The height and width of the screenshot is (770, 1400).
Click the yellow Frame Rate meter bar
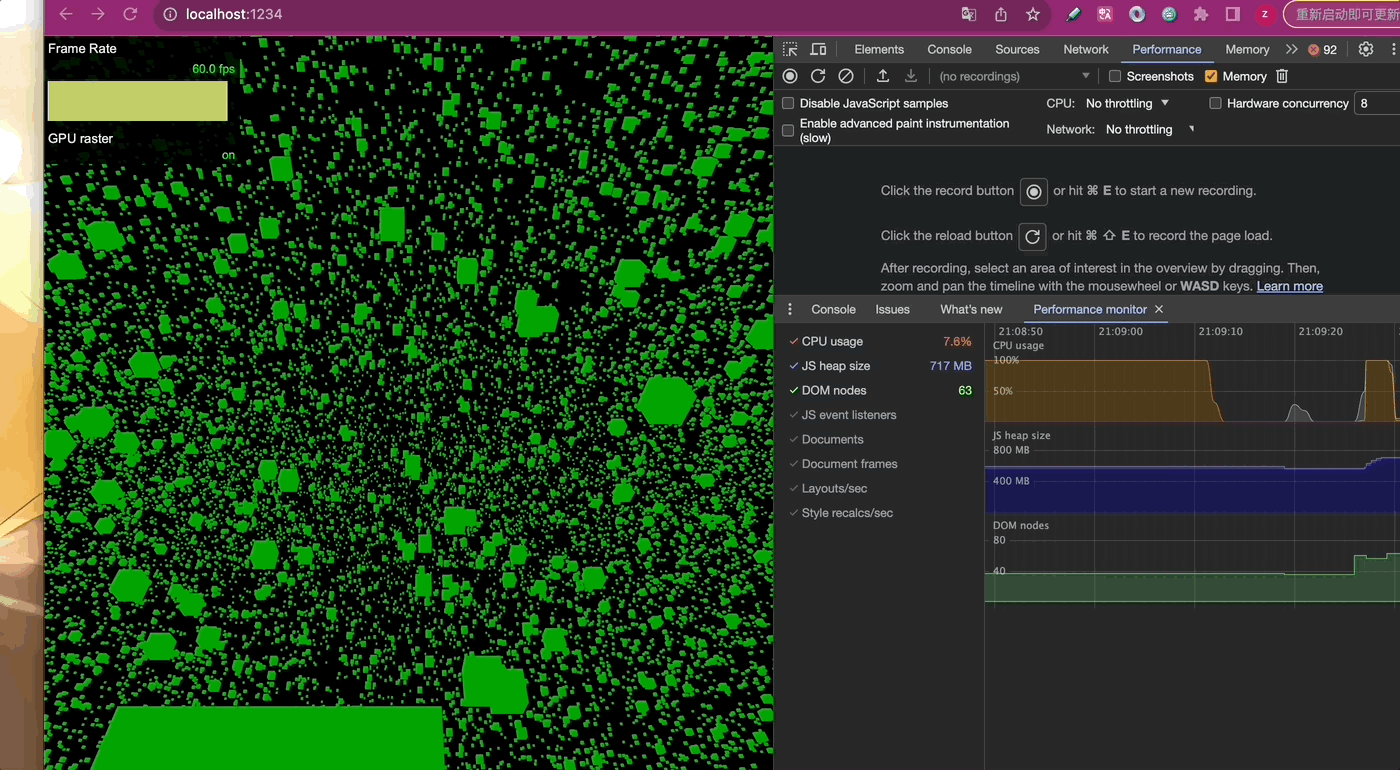coord(138,101)
